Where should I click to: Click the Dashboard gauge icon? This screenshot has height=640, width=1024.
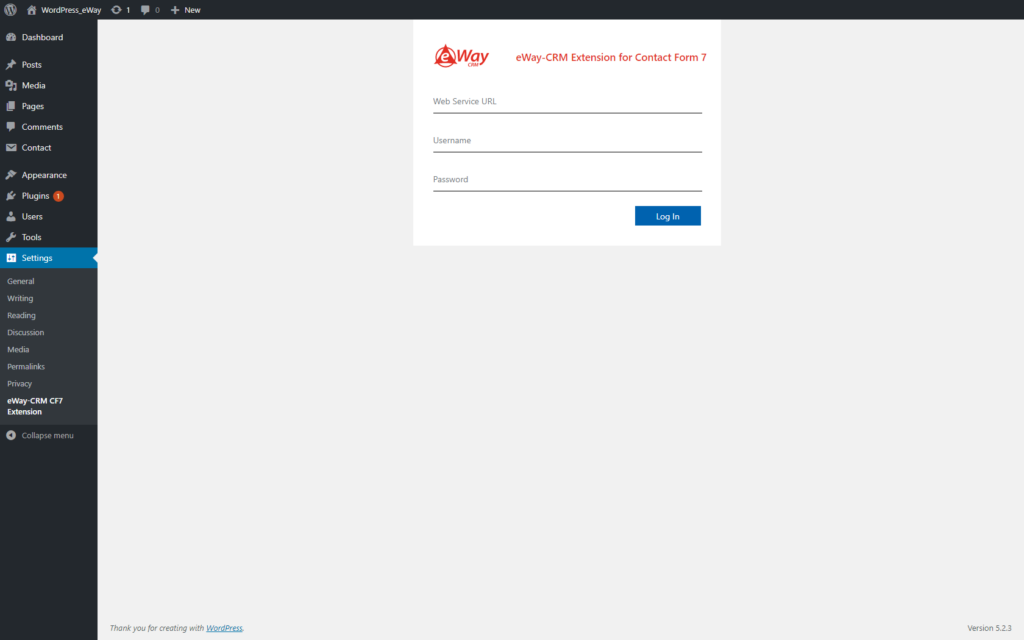(11, 37)
